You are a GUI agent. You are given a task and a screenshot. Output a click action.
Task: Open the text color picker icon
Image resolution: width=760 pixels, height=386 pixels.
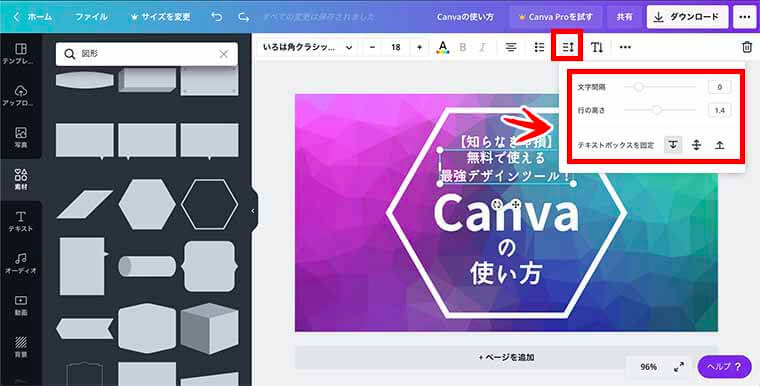pos(443,47)
